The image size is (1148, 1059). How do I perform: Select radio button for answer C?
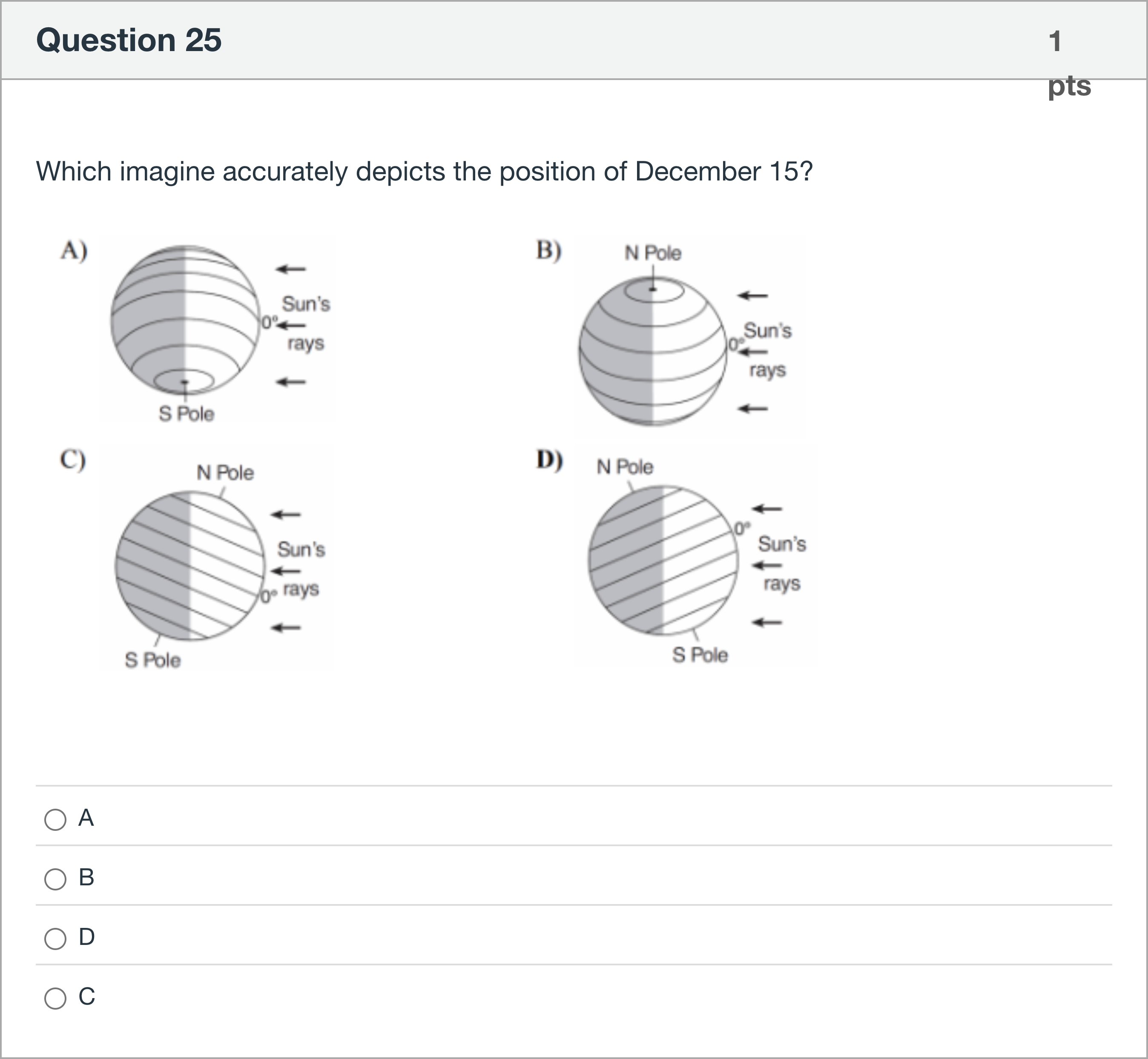click(x=56, y=997)
